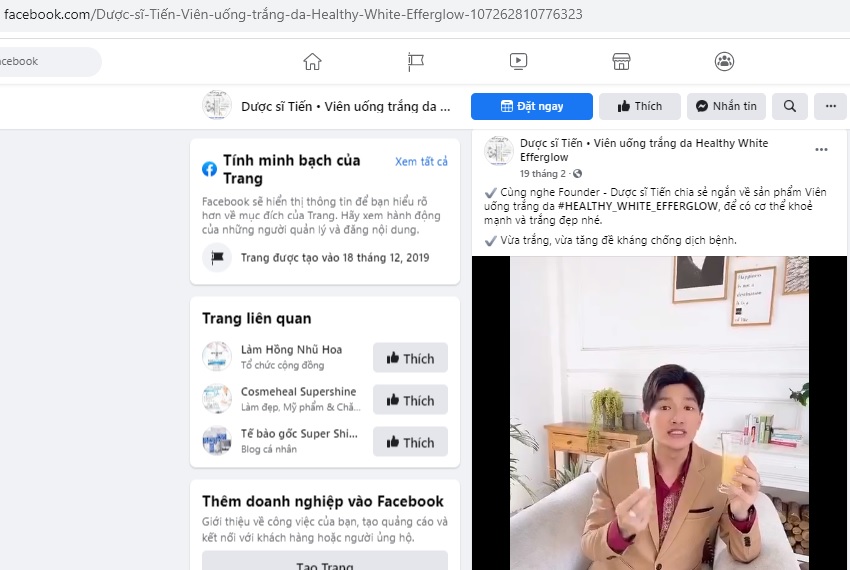Like the 'Cosmeheal Supershine' related page
Image resolution: width=850 pixels, height=570 pixels.
pos(410,400)
